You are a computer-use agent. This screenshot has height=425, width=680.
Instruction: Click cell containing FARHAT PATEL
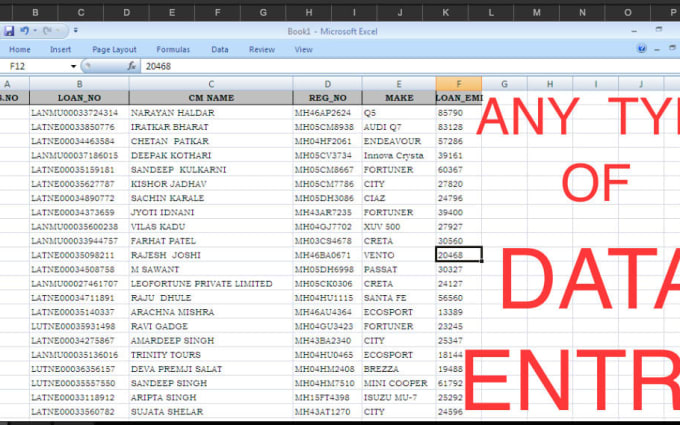[211, 241]
